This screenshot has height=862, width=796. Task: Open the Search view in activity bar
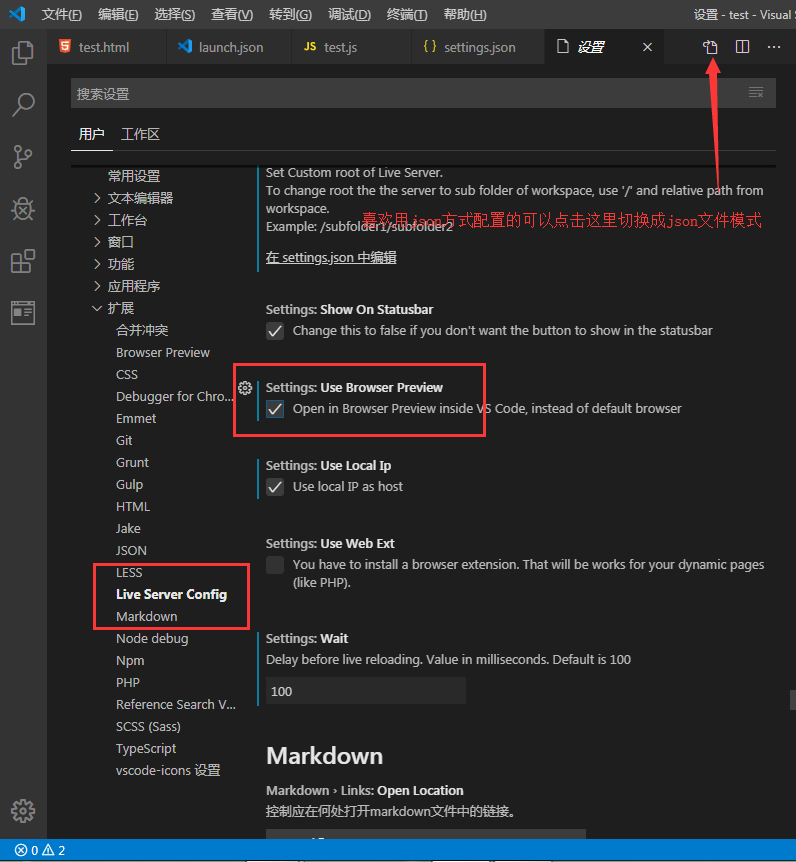pos(23,104)
